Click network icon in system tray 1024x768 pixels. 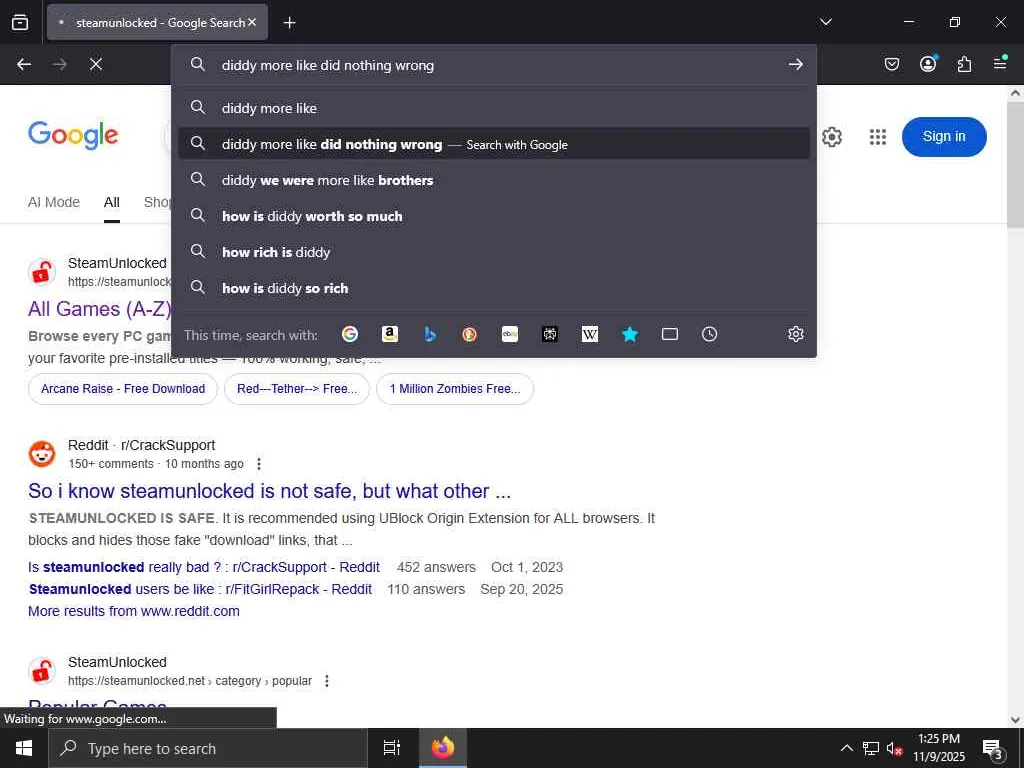click(871, 748)
